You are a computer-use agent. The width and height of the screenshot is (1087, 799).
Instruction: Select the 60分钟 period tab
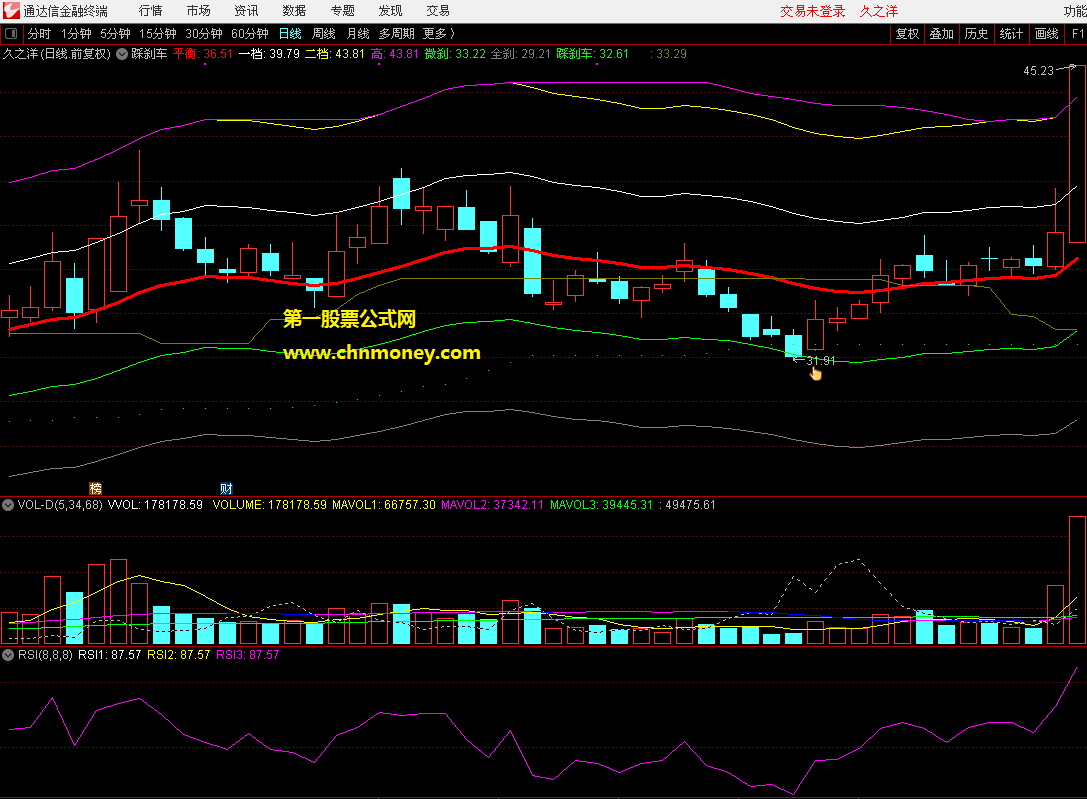pyautogui.click(x=250, y=33)
